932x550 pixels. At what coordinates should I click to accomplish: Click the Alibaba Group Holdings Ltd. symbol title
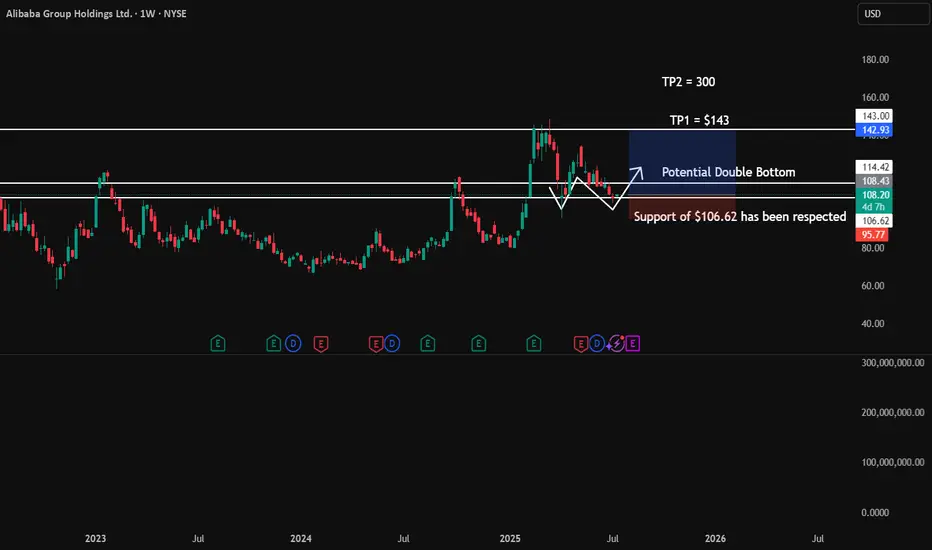(69, 14)
